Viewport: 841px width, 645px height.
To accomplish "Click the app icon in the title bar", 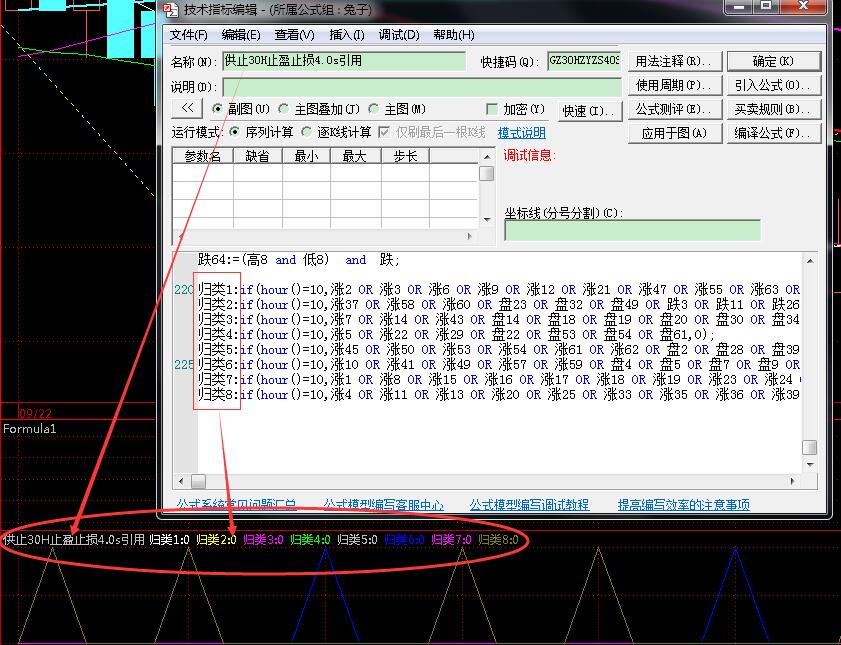I will click(171, 9).
